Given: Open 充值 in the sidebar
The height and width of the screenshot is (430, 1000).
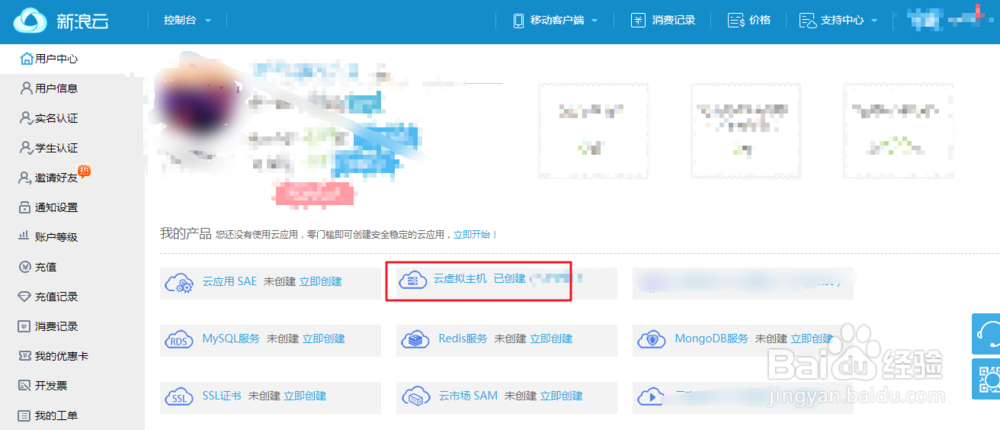Looking at the screenshot, I should pos(46,267).
